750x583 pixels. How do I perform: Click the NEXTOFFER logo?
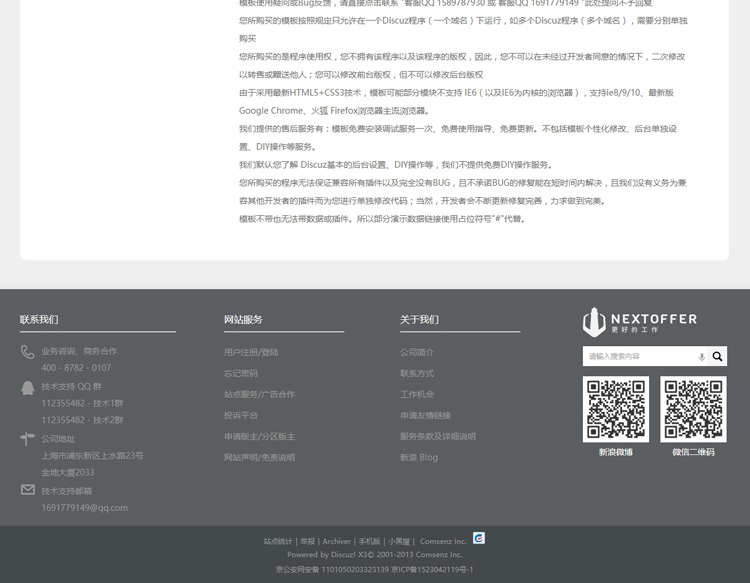click(640, 322)
